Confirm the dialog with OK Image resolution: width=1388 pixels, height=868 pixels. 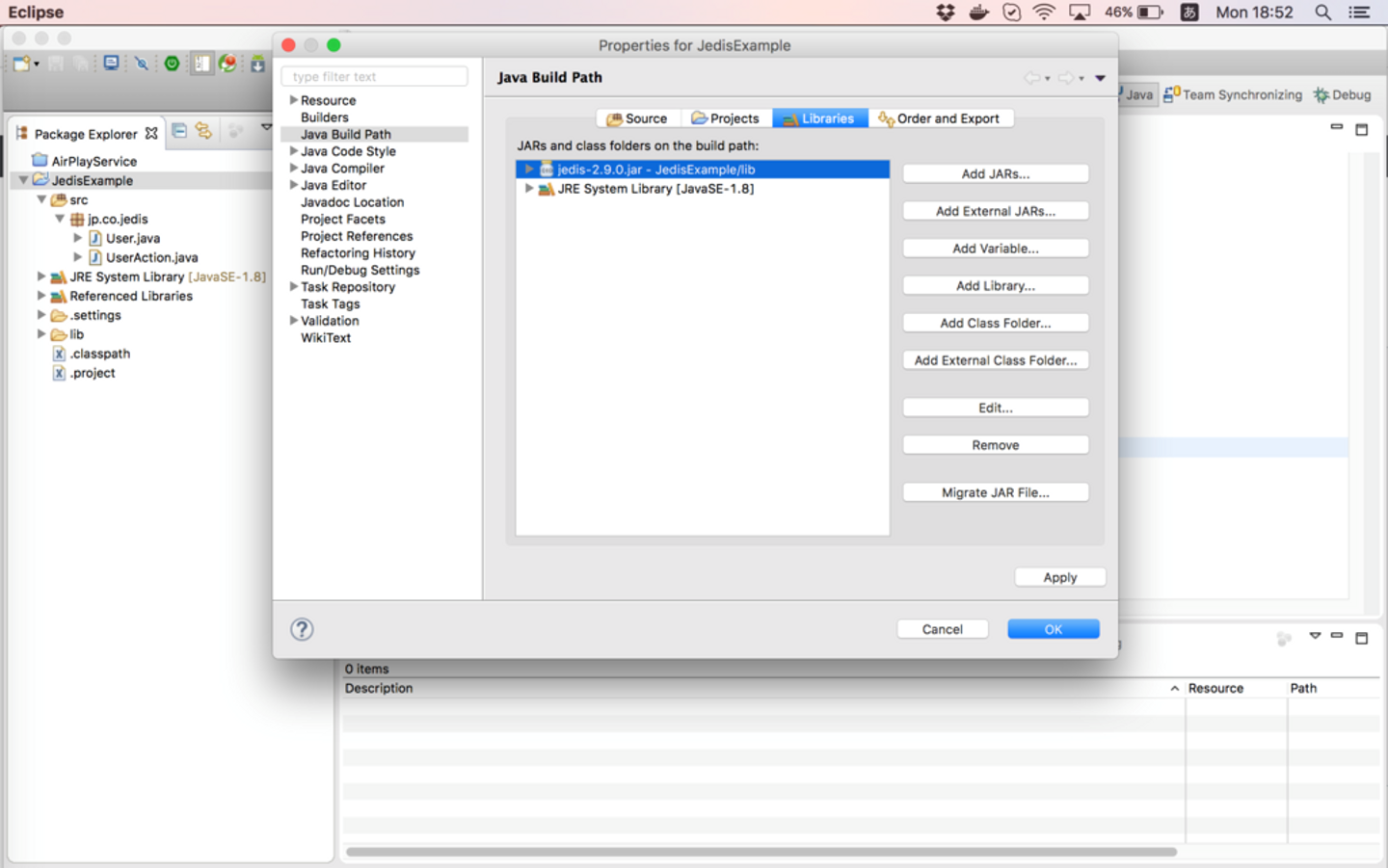pyautogui.click(x=1054, y=629)
